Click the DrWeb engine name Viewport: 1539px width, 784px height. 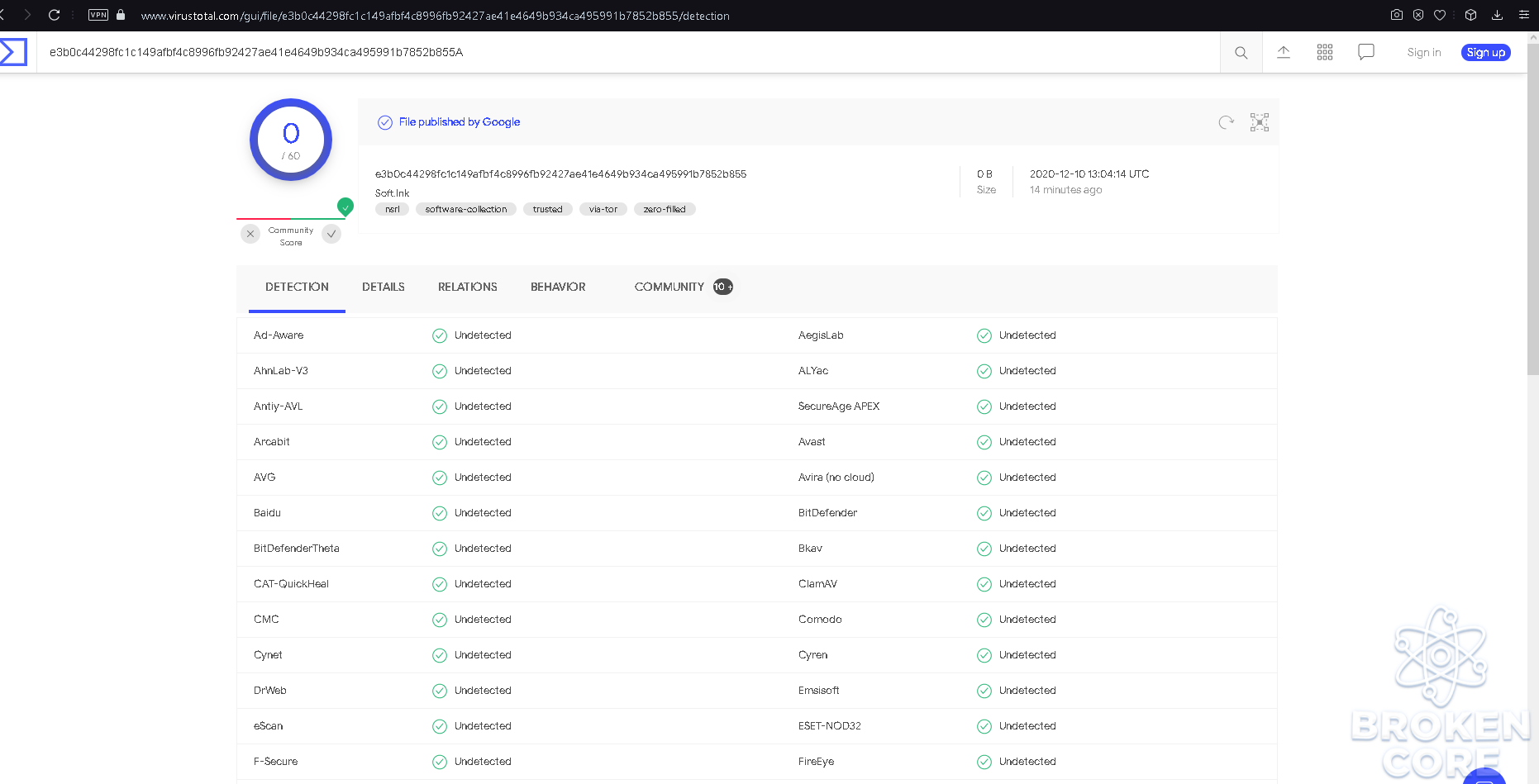point(270,691)
